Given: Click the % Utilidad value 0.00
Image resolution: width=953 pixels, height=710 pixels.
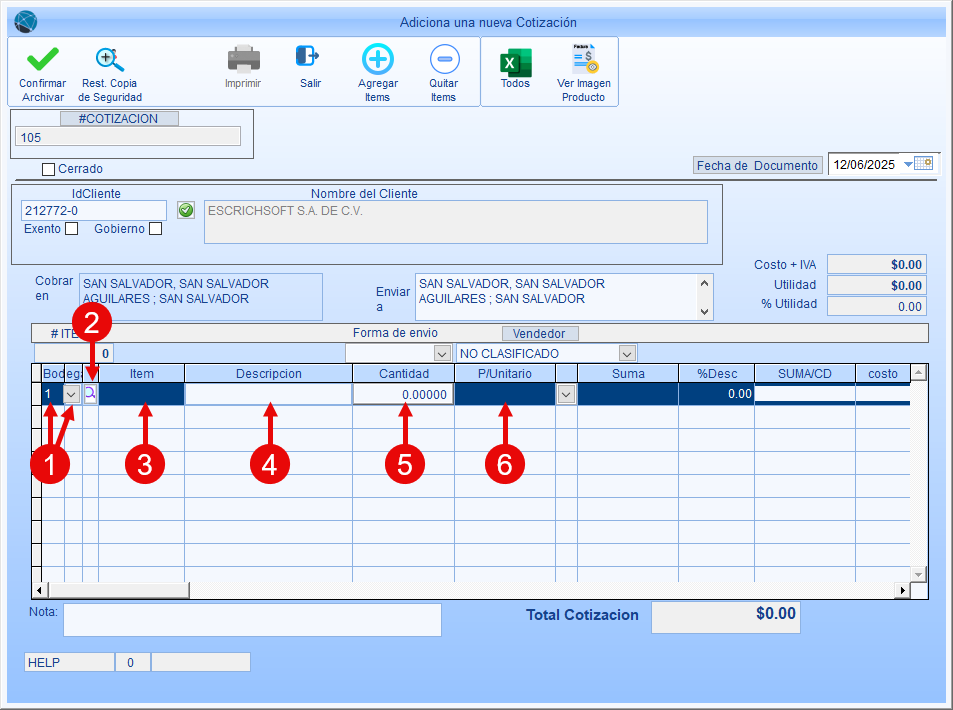Looking at the screenshot, I should point(877,306).
